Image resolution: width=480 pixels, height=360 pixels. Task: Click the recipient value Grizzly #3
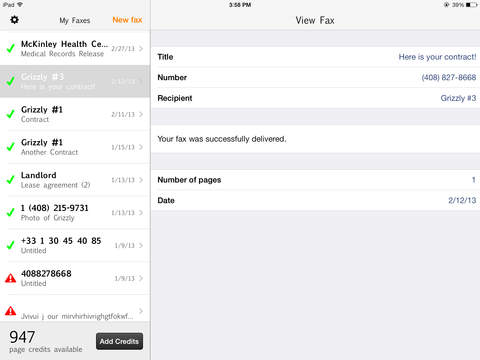pyautogui.click(x=458, y=98)
